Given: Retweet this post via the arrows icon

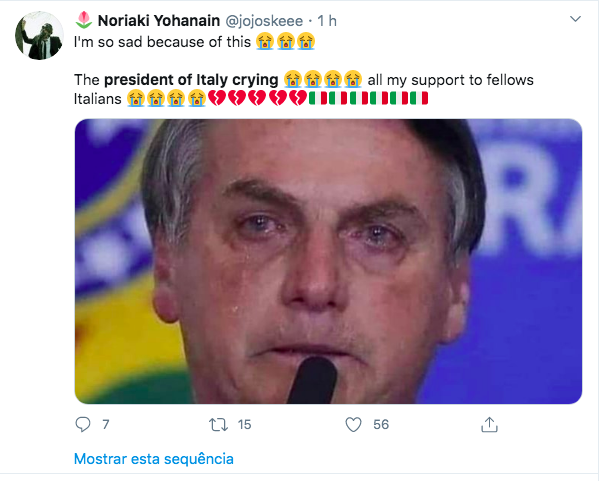Looking at the screenshot, I should point(218,425).
